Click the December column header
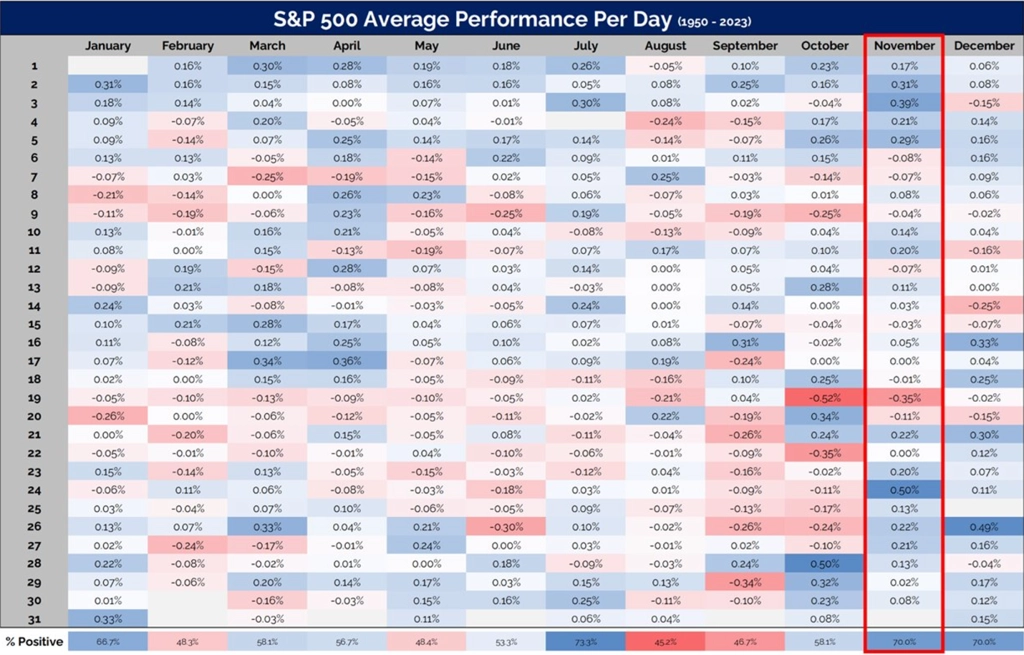The image size is (1024, 655). (x=984, y=46)
